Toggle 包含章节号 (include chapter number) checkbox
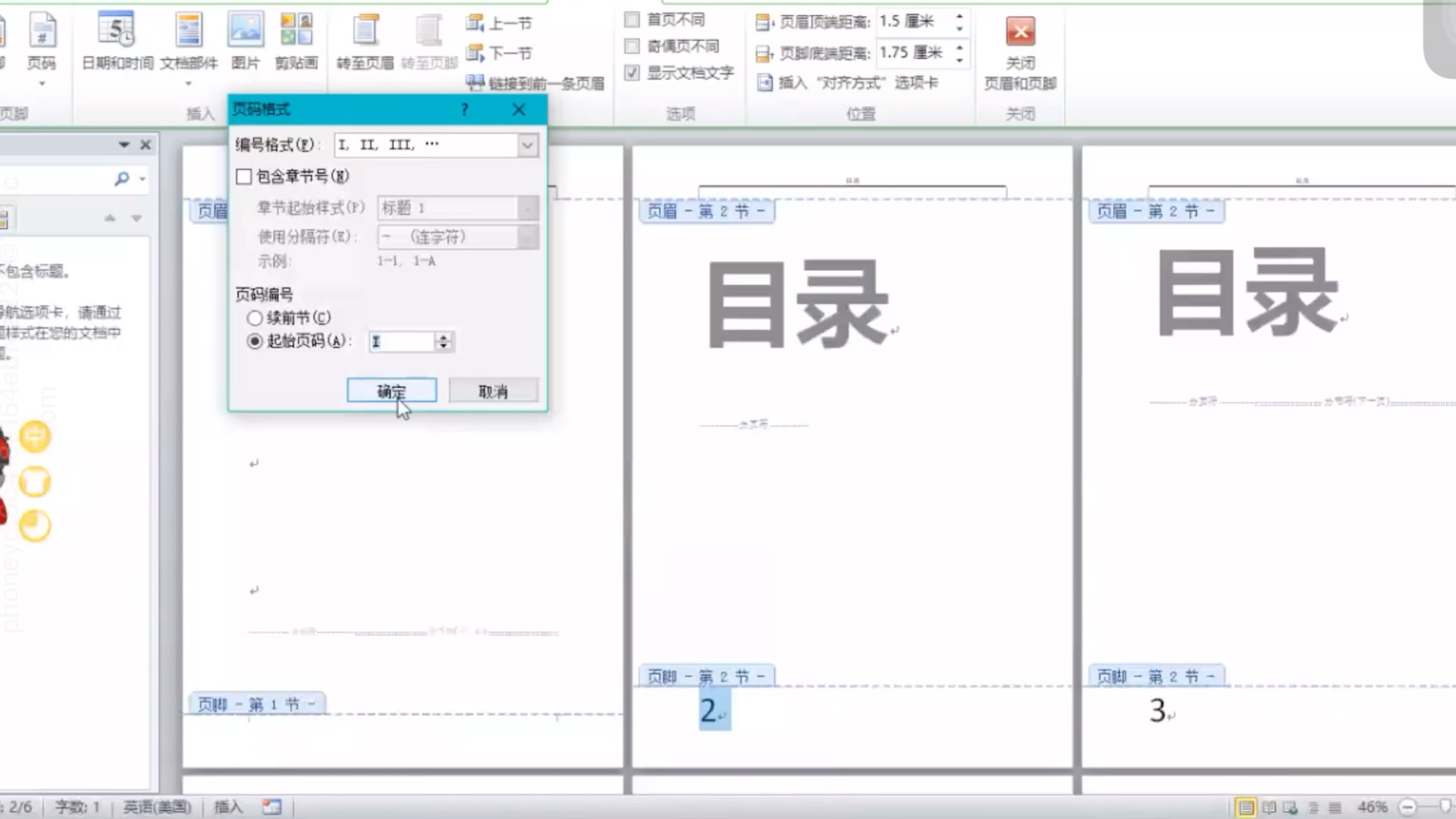This screenshot has height=819, width=1456. coord(243,176)
